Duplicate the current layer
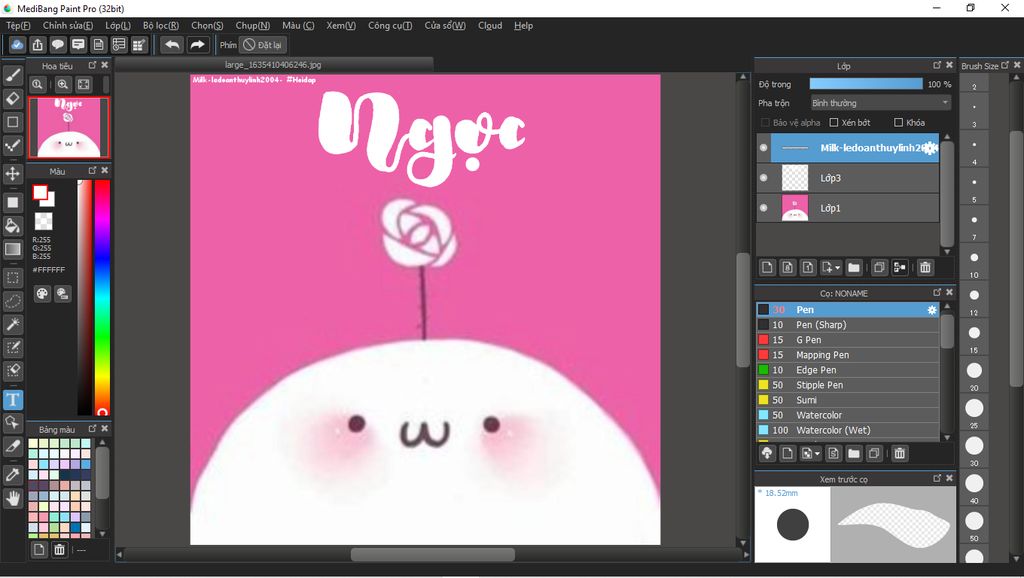Screen dimensions: 1024x578 click(879, 267)
